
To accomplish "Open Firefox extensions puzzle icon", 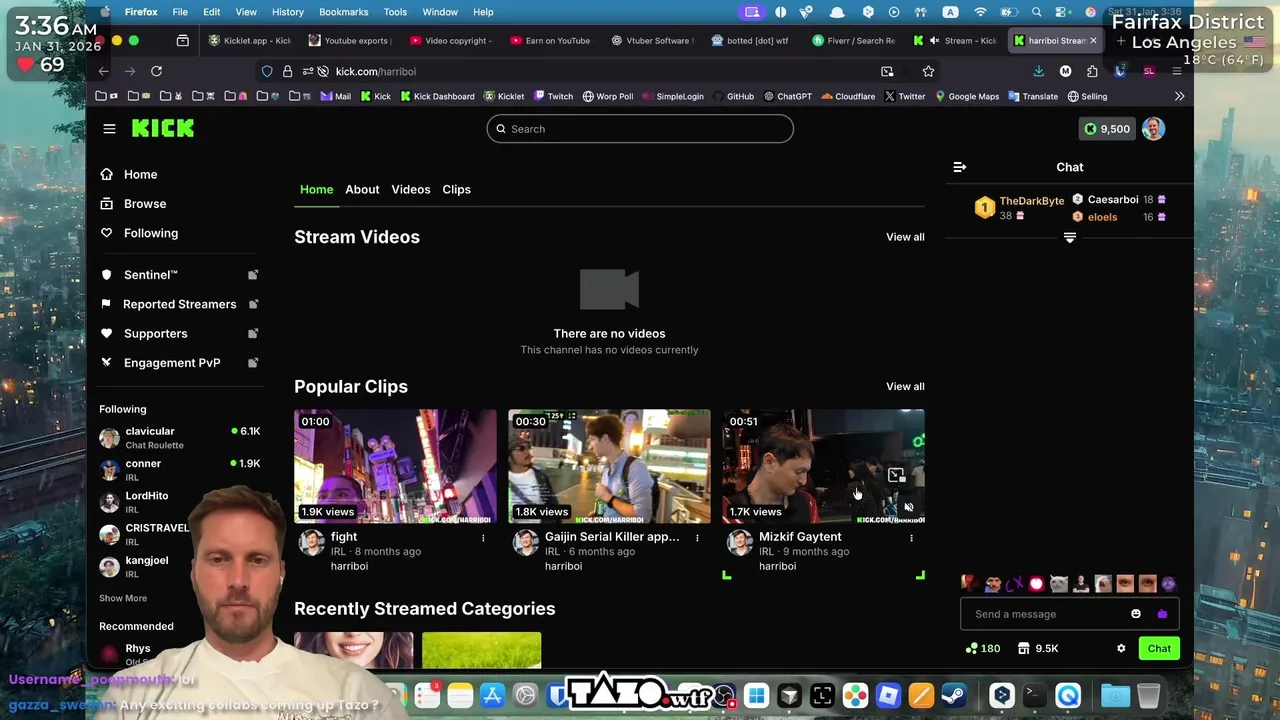I will point(1092,71).
